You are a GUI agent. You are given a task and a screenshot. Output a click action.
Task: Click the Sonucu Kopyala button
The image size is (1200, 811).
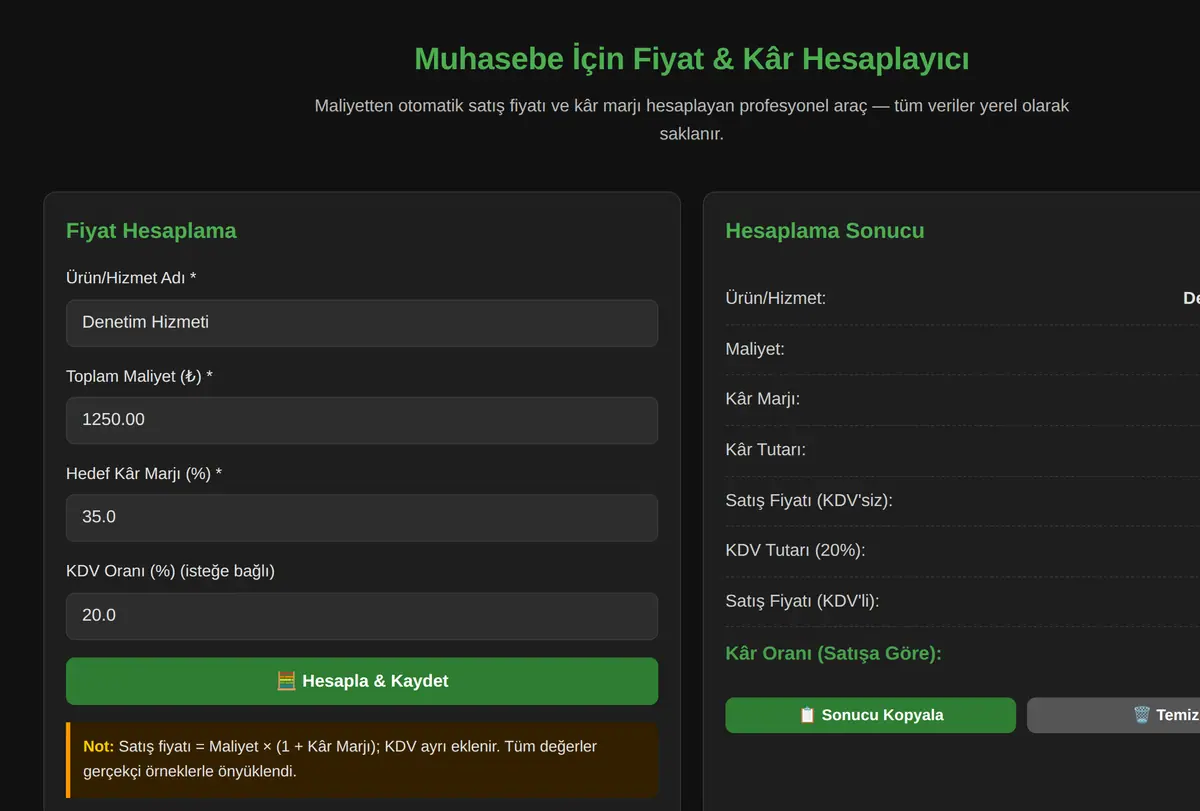870,715
